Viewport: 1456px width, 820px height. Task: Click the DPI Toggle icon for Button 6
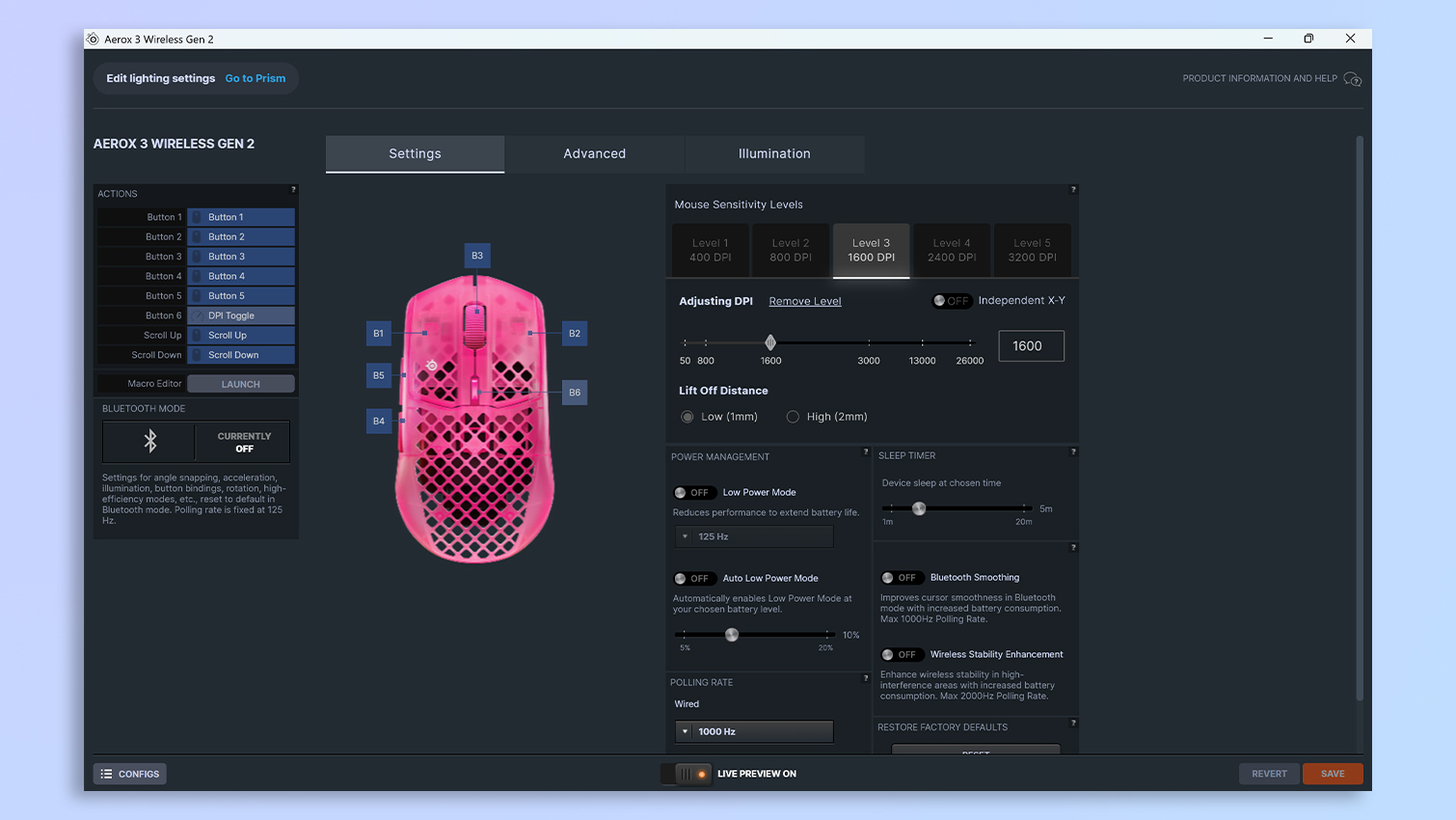click(x=198, y=314)
